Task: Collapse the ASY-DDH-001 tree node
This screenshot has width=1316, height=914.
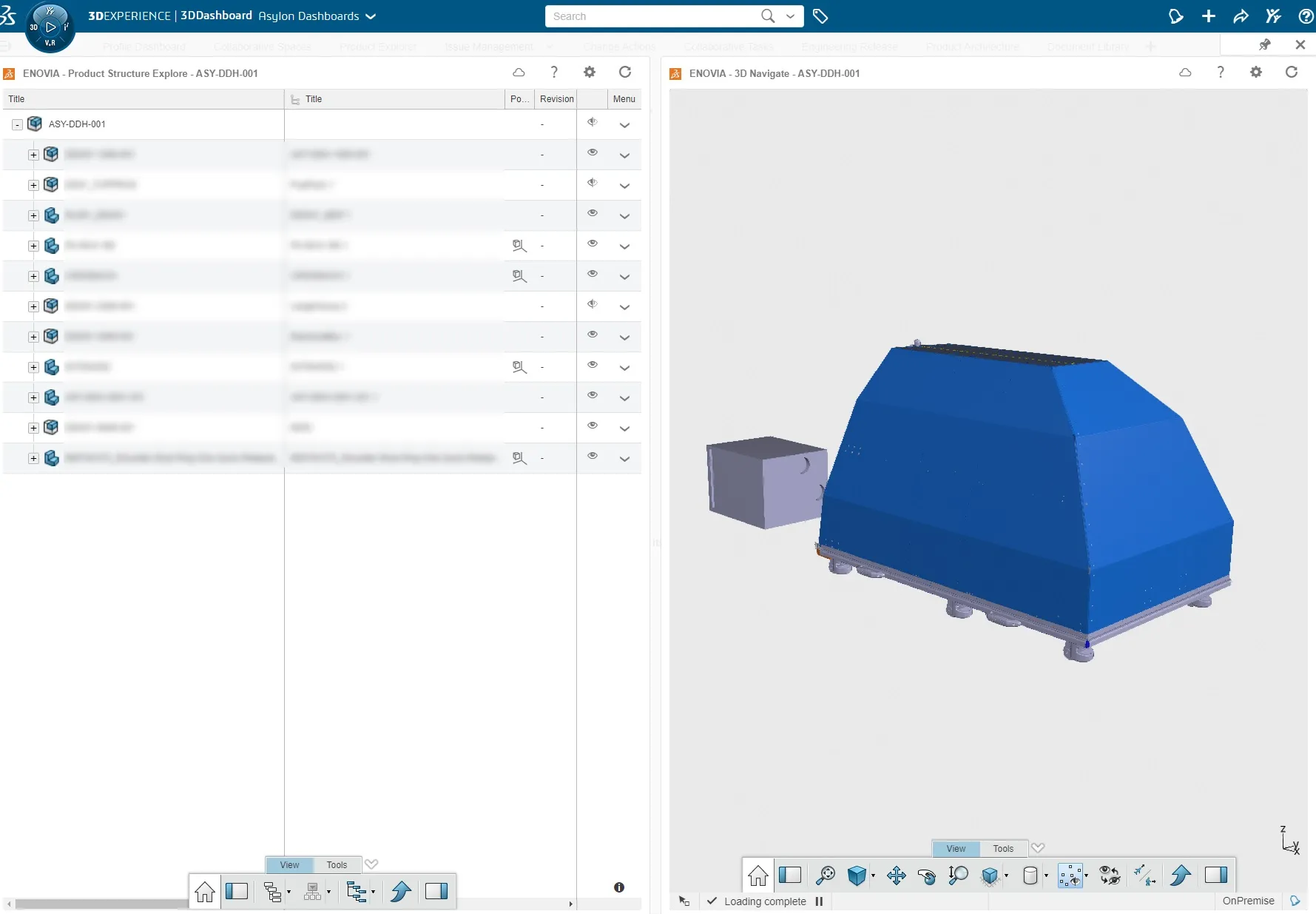Action: (x=16, y=124)
